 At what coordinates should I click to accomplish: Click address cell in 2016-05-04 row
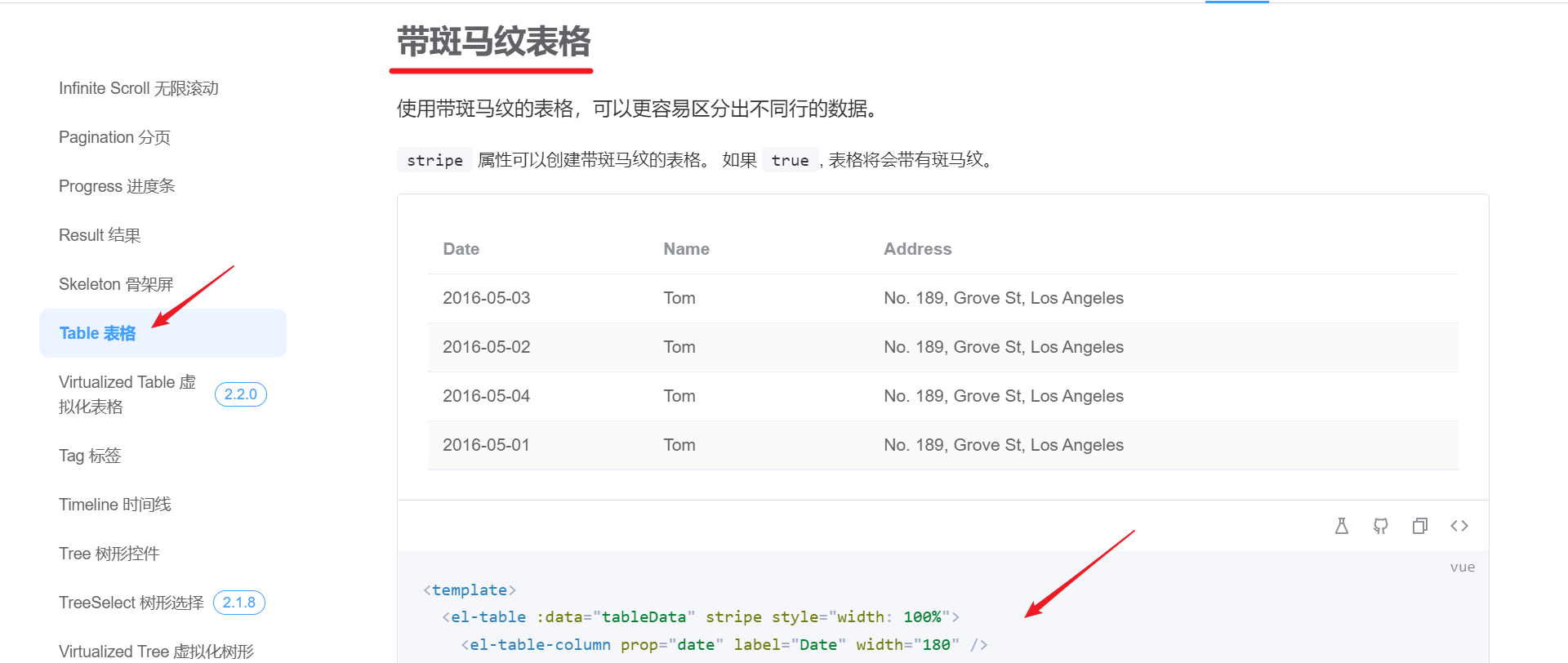pos(1004,396)
